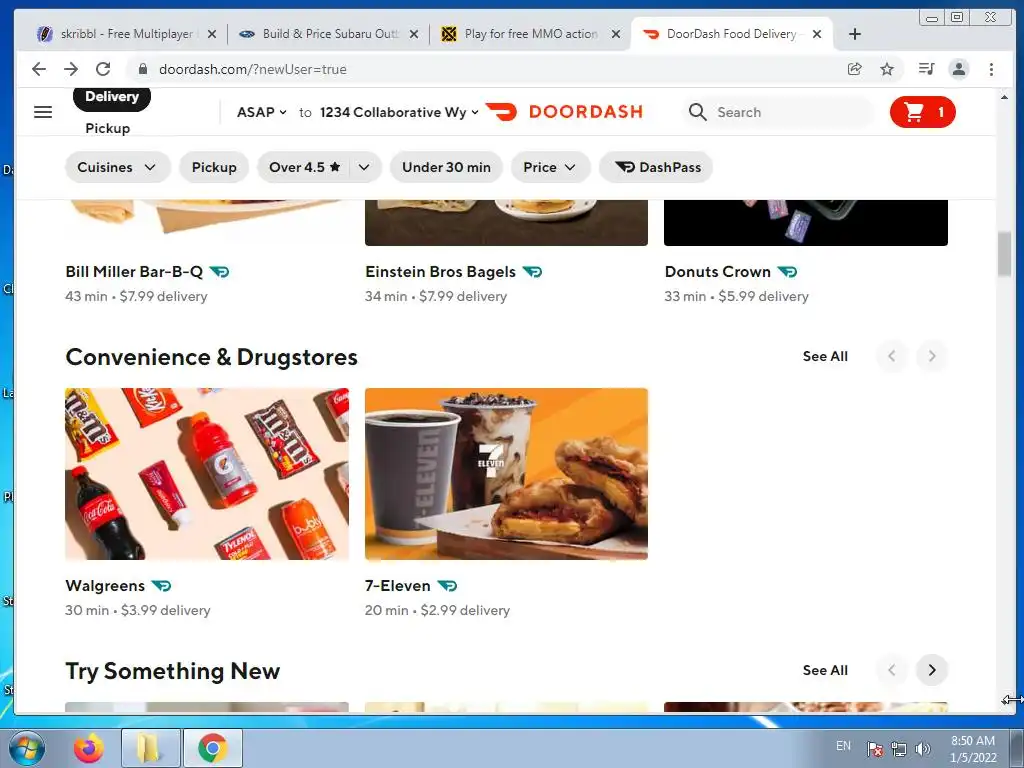Viewport: 1024px width, 768px height.
Task: Toggle the Over 4.5 star filter
Action: click(x=304, y=167)
